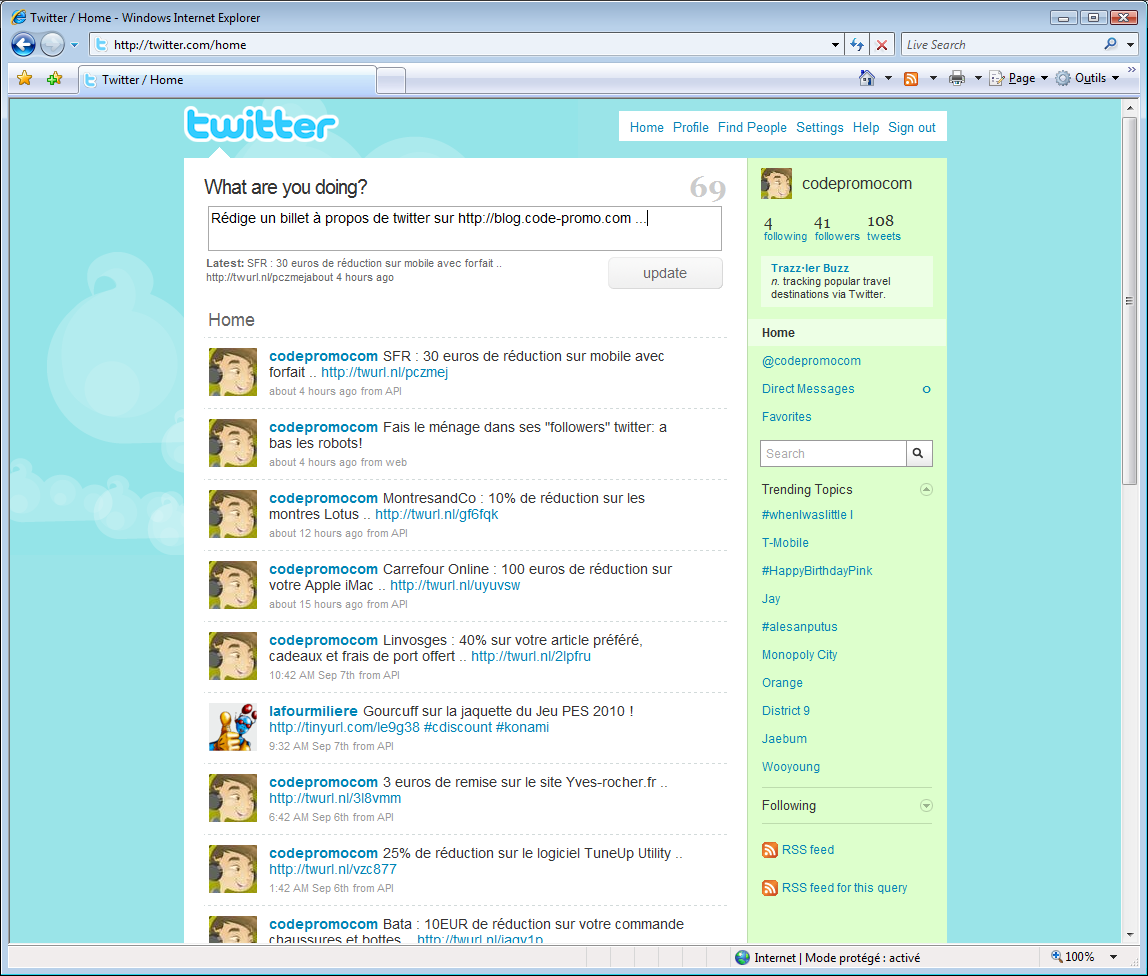Open the 41 followers count link
Screen dimensions: 1148x976
point(837,228)
